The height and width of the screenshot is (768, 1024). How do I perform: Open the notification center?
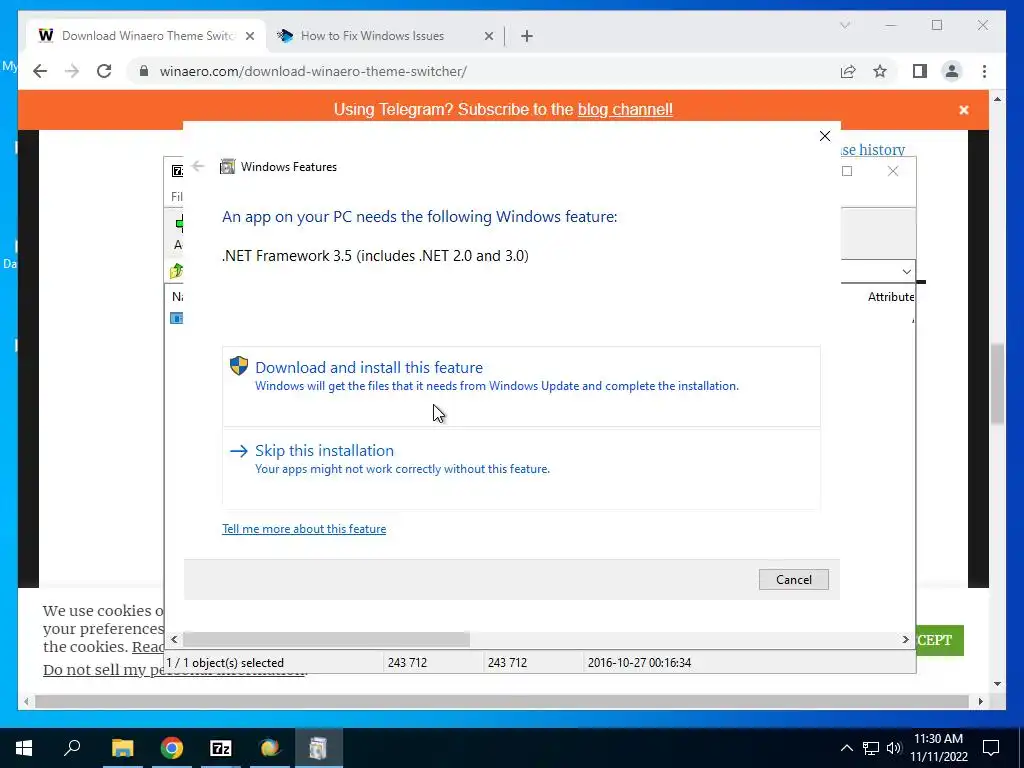coord(991,748)
